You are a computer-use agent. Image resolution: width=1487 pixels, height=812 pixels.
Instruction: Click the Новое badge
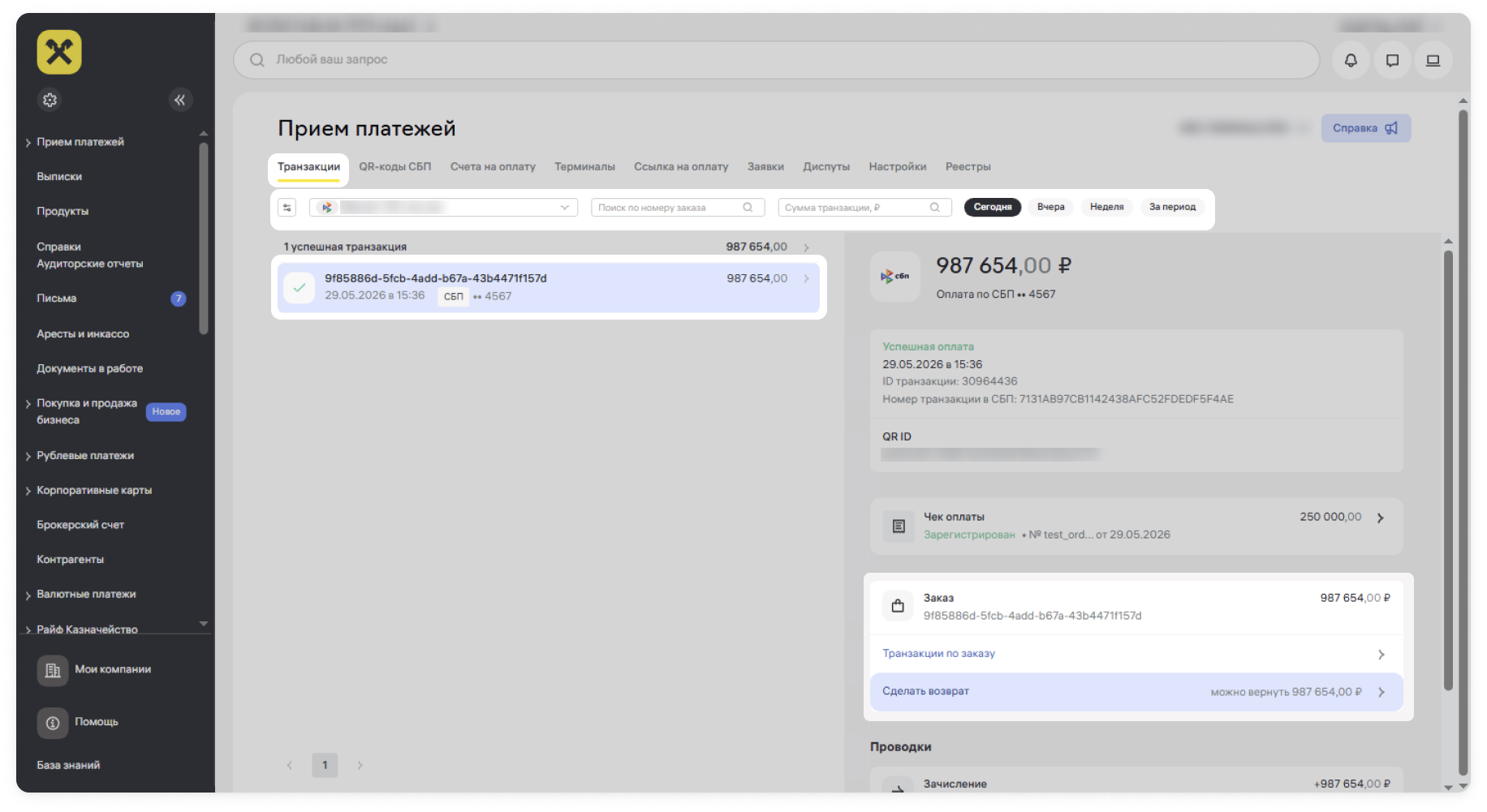[166, 412]
